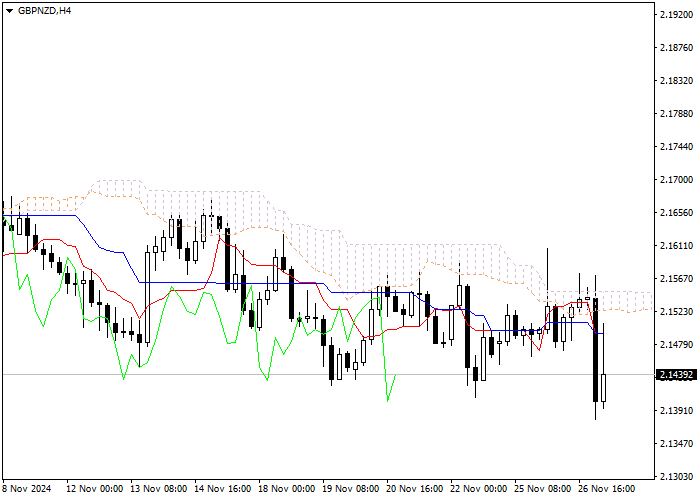
Task: Click the 2.17880 price axis label
Action: [x=676, y=114]
